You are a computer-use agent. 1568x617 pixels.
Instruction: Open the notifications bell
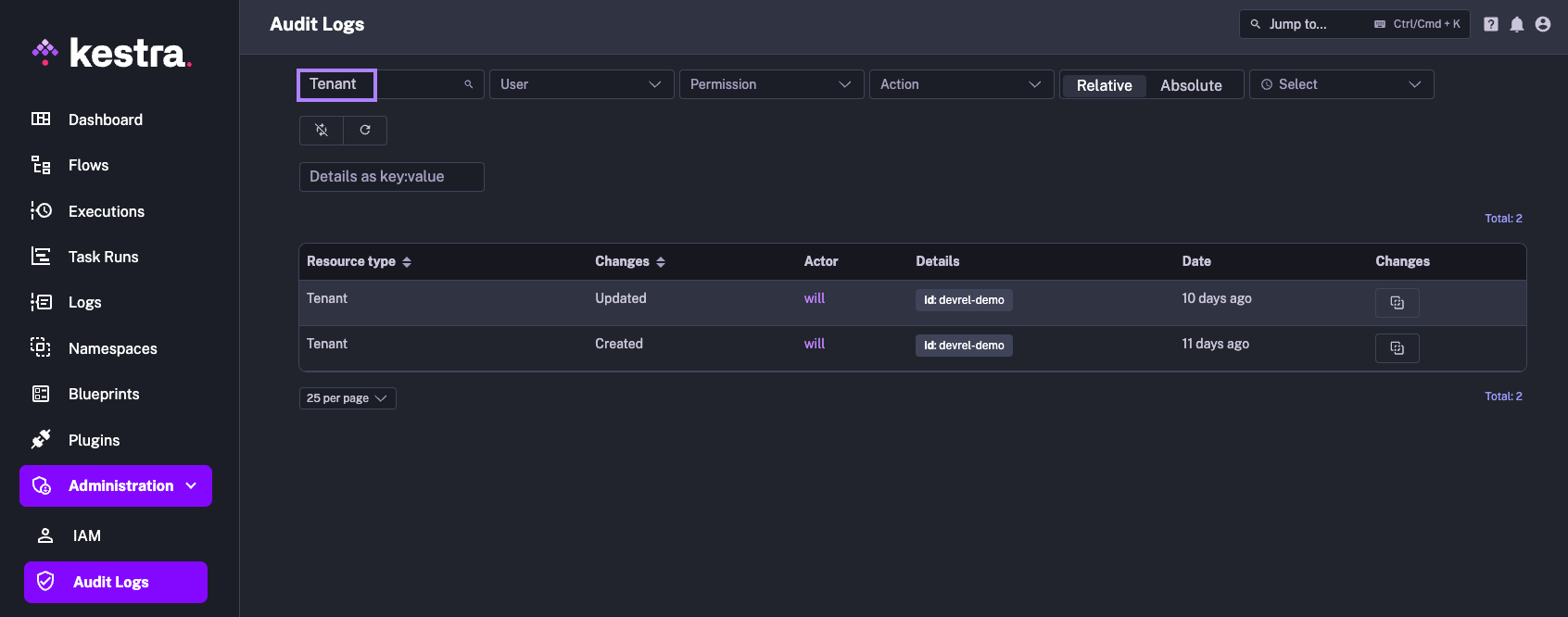[1516, 24]
